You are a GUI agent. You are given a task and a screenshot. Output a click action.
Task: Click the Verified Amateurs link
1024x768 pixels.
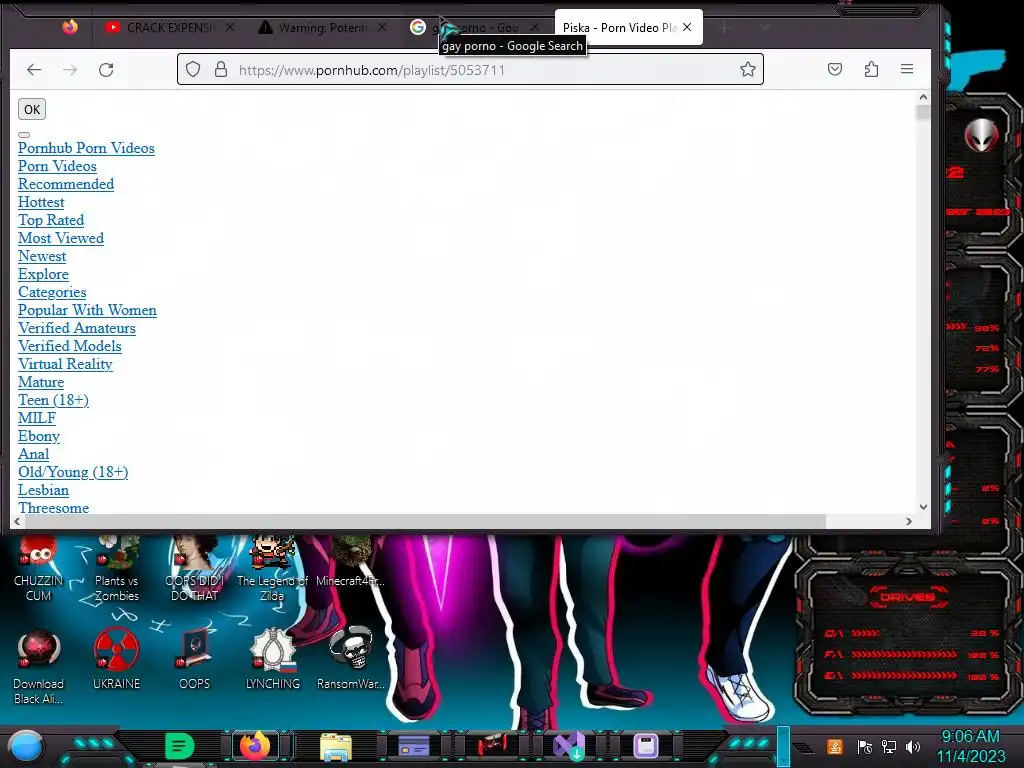click(x=77, y=328)
